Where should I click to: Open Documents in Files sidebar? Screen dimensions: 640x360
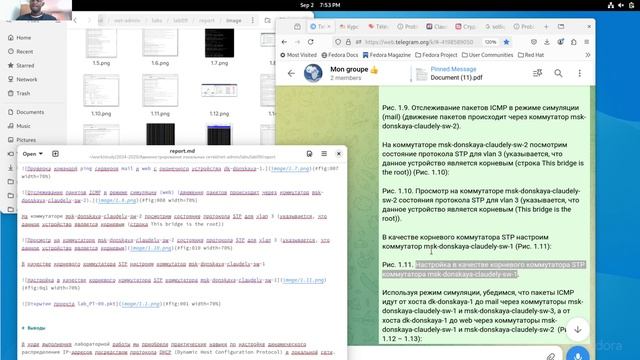[x=30, y=112]
